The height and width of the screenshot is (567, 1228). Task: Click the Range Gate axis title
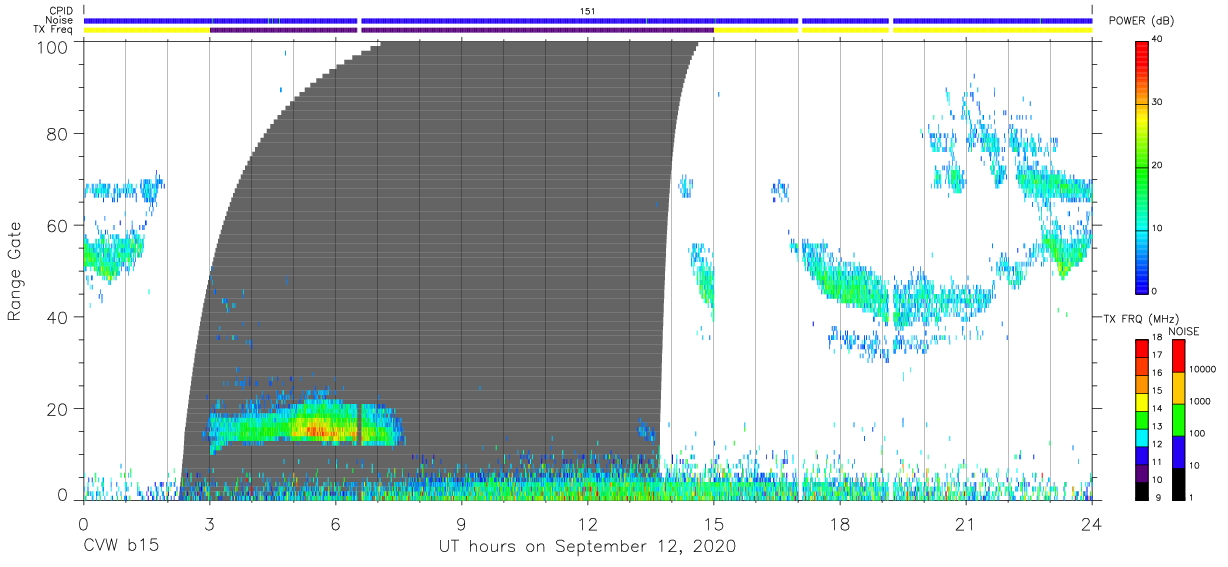pyautogui.click(x=15, y=272)
